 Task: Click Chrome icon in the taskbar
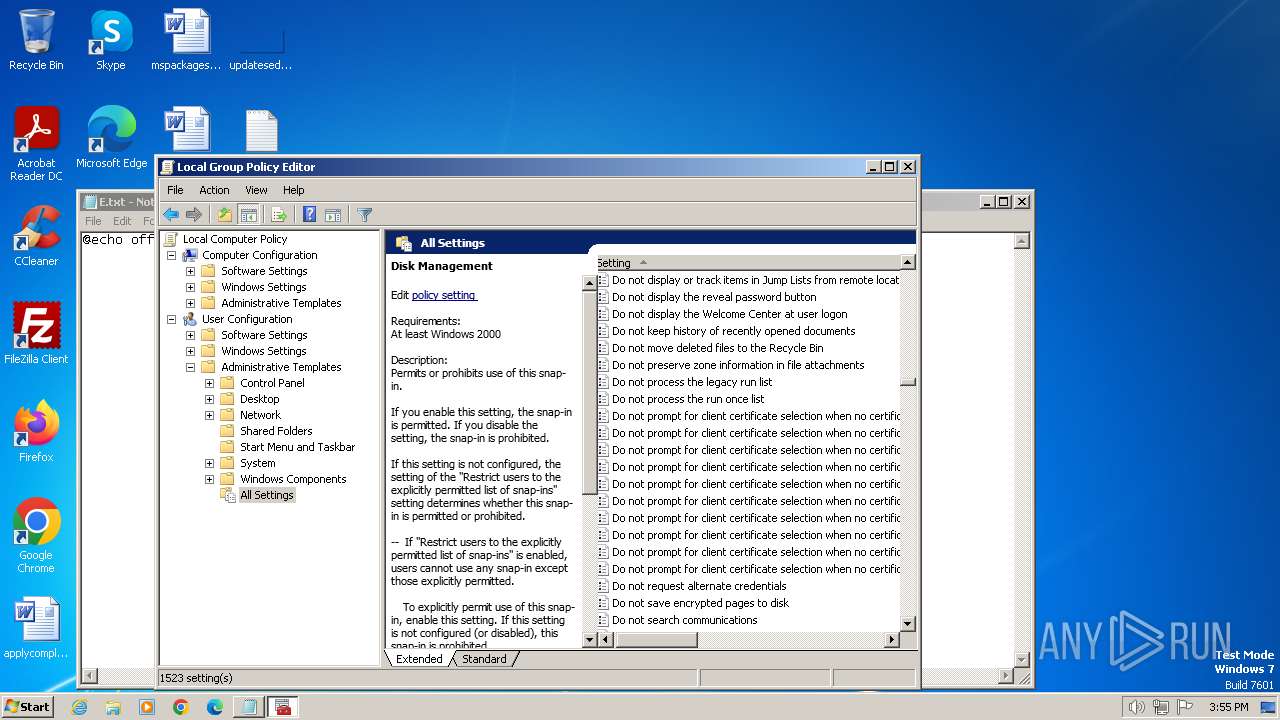(x=181, y=707)
